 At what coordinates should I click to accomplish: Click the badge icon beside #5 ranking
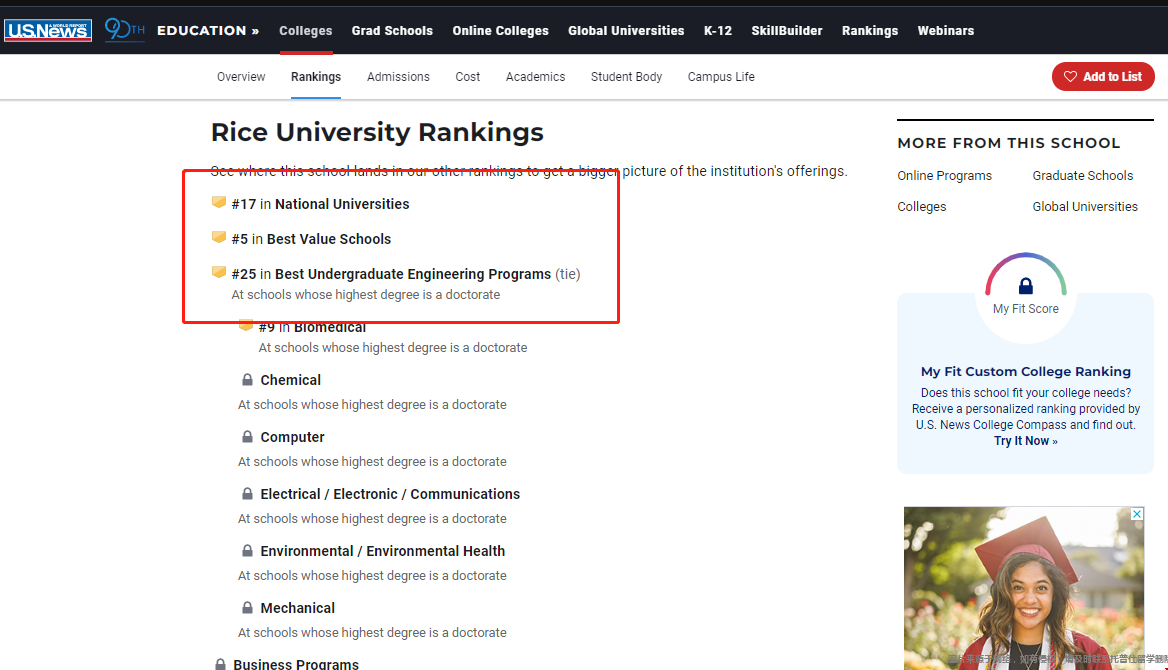pyautogui.click(x=218, y=237)
